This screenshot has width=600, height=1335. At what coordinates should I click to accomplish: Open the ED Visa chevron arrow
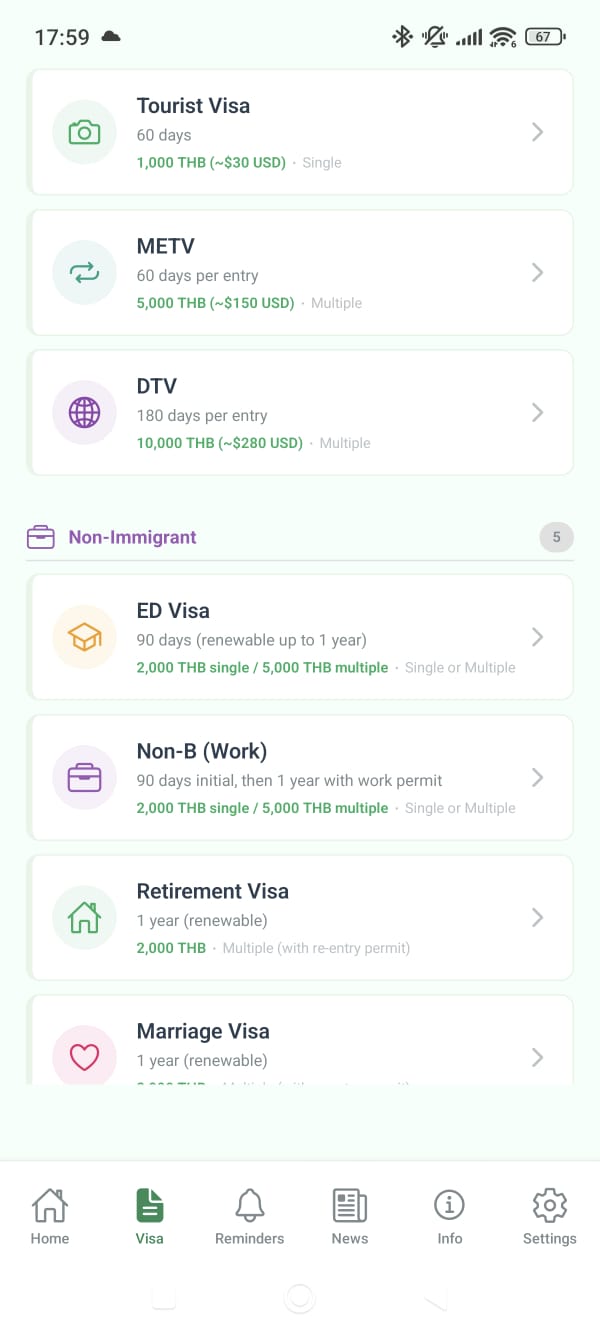[537, 637]
